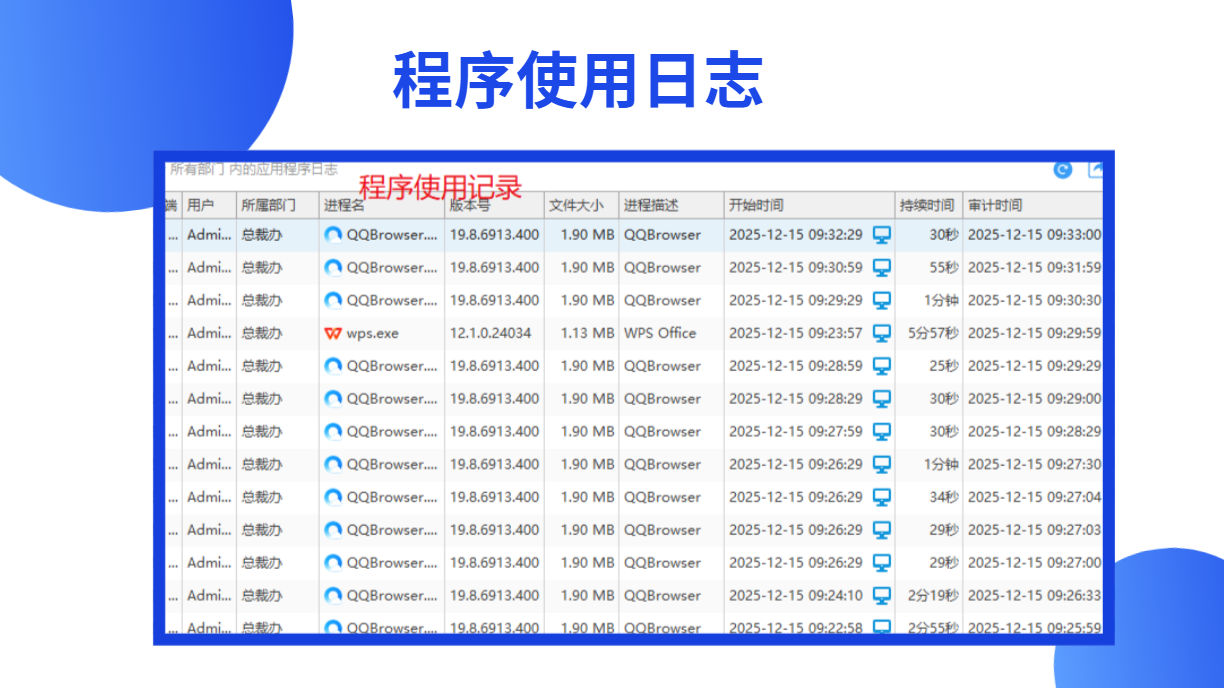
Task: Click the monitor icon beside start time 09:28:29
Action: click(x=882, y=399)
